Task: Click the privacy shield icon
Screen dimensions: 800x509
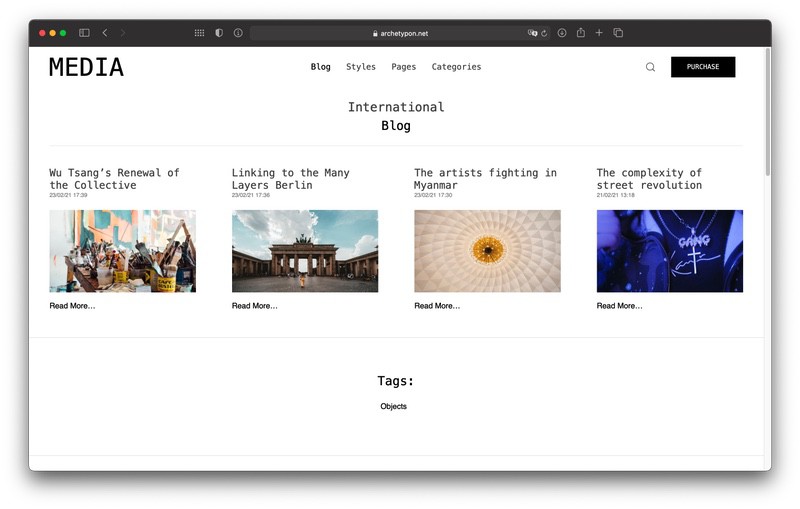Action: click(219, 33)
